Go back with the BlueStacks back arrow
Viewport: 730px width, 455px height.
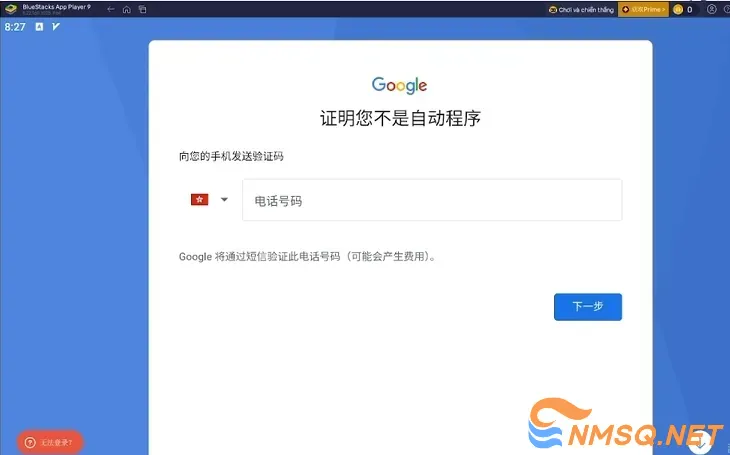(111, 9)
